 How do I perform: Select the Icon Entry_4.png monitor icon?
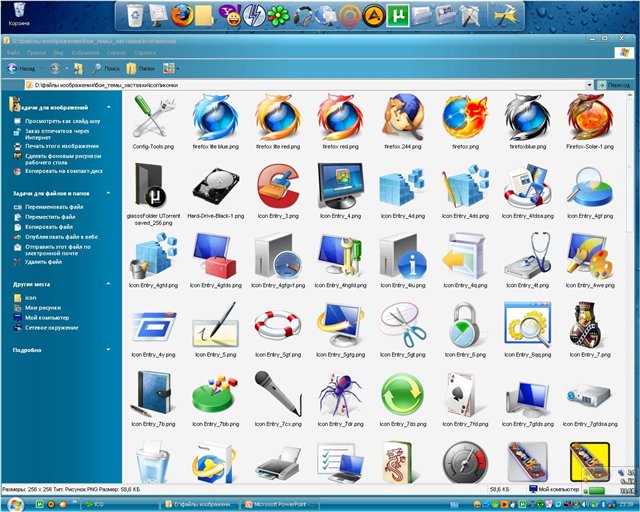(x=340, y=186)
